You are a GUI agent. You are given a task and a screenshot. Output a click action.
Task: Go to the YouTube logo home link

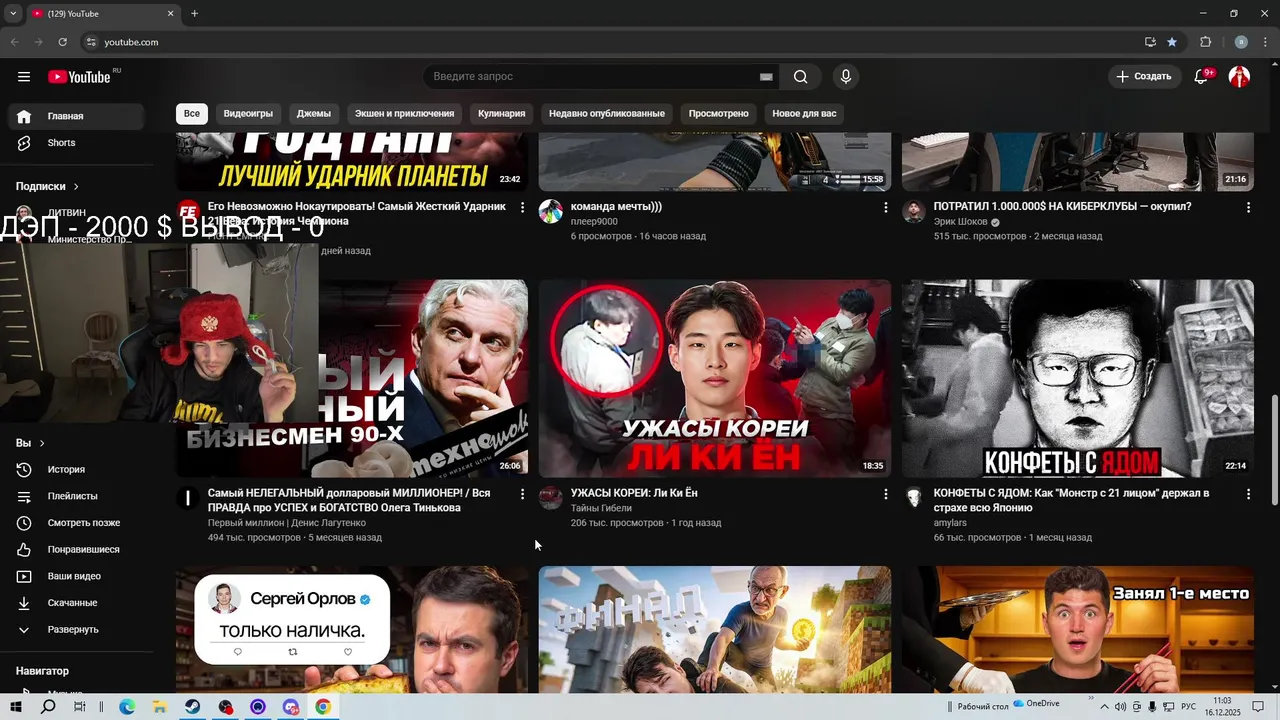coord(80,77)
